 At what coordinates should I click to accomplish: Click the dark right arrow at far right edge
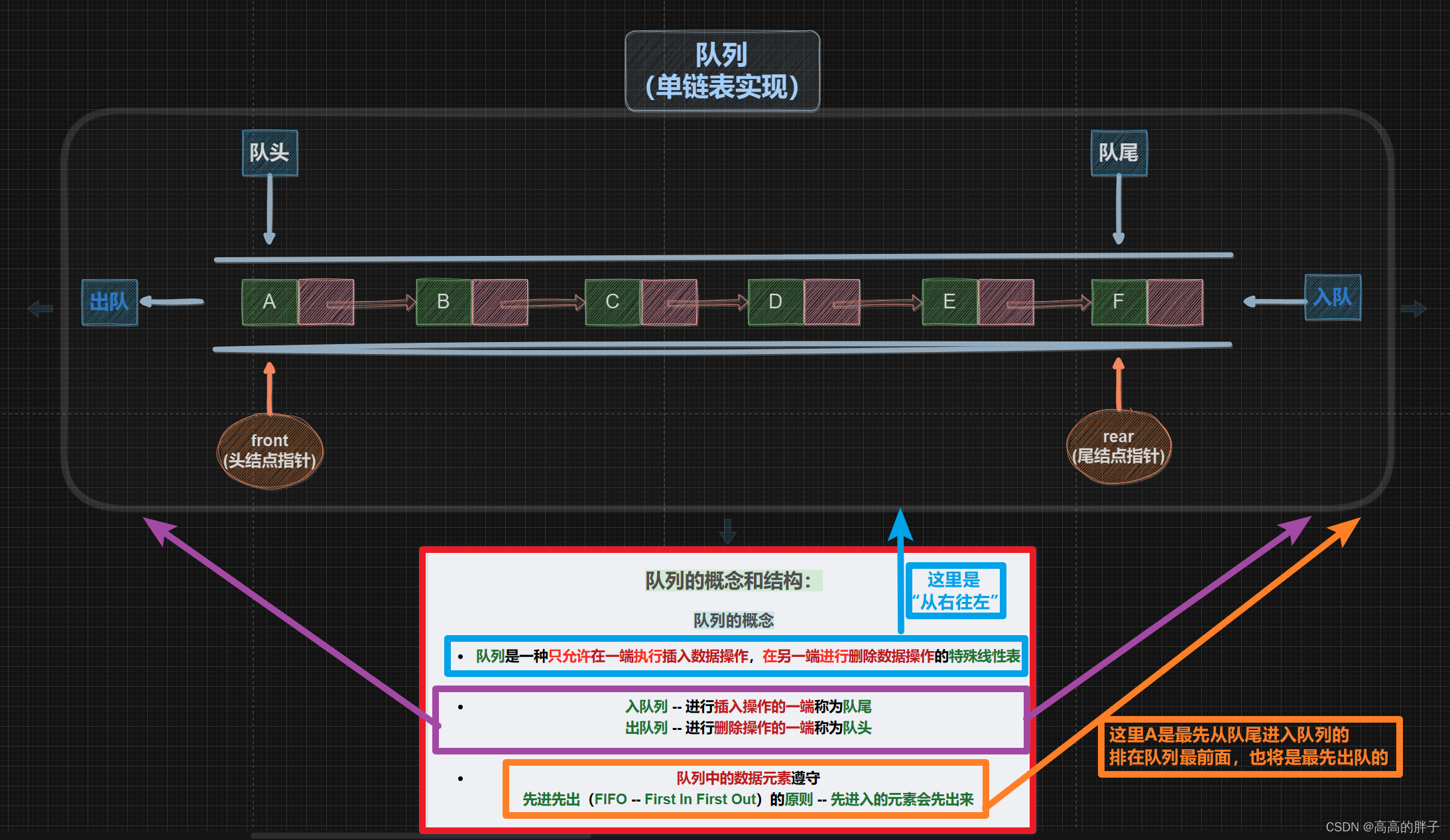[1414, 308]
